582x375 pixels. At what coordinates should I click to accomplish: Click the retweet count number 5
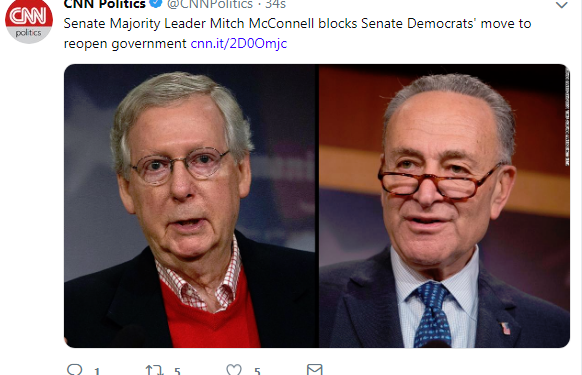click(177, 371)
